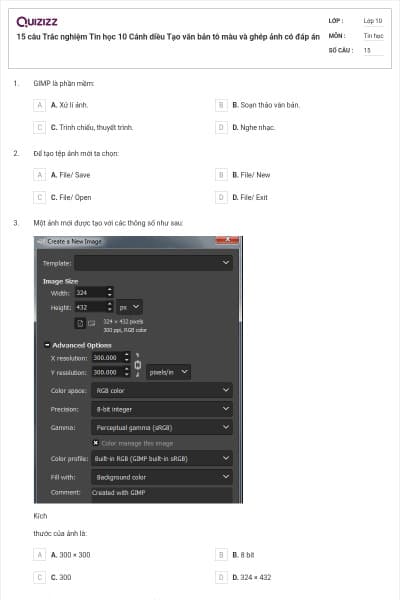The image size is (400, 600).
Task: Click the Comment text field
Action: 162,493
